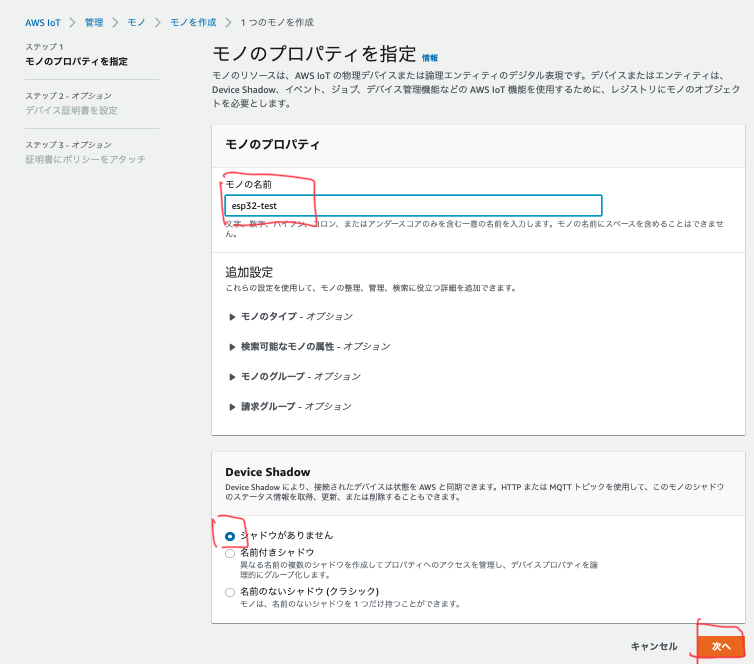The image size is (754, 664).
Task: Open the 情報 info link beside the heading
Action: click(x=429, y=58)
